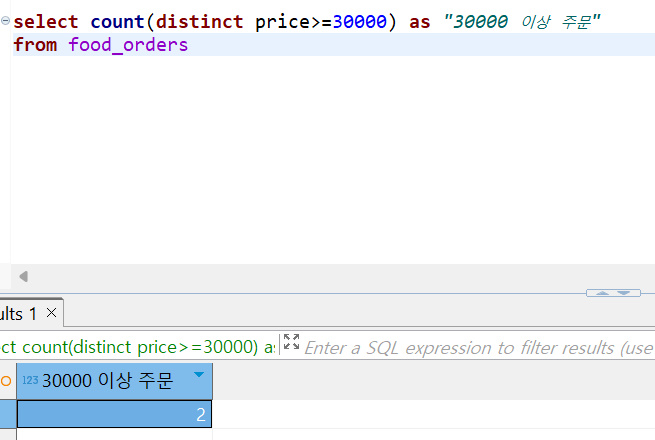Viewport: 655px width, 440px height.
Task: Click the orange circle icon in grid corner
Action: click(x=6, y=381)
